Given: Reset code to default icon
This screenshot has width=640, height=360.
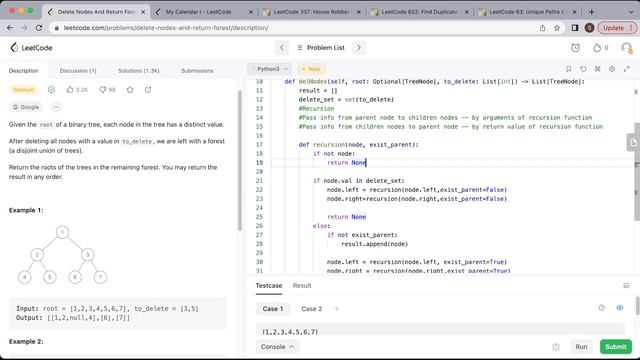Looking at the screenshot, I should (583, 69).
